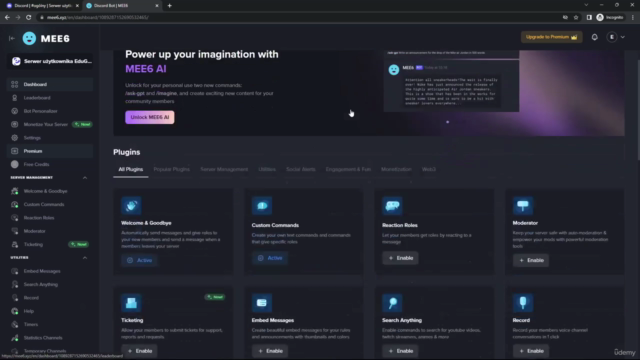Open Leaderboard in the sidebar

pyautogui.click(x=50, y=98)
